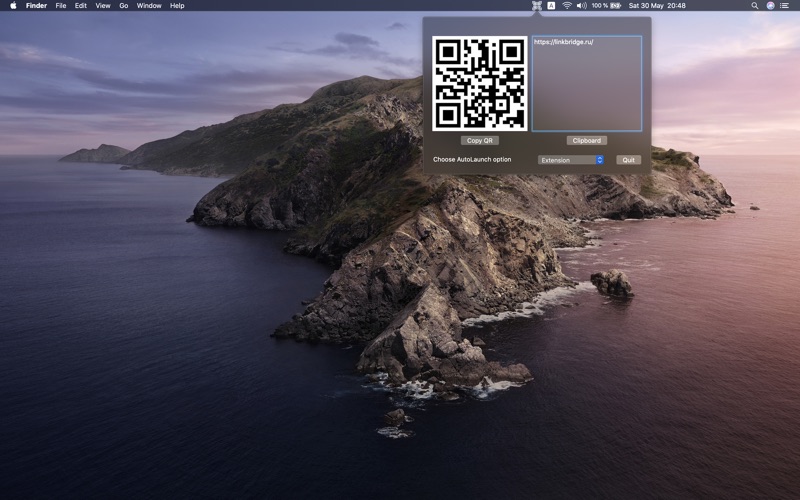Click the generated QR code image
This screenshot has height=500, width=800.
coord(480,84)
